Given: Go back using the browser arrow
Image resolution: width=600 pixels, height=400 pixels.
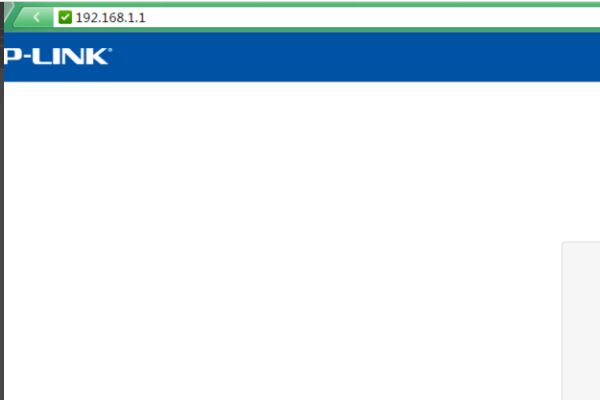Looking at the screenshot, I should click(x=36, y=17).
